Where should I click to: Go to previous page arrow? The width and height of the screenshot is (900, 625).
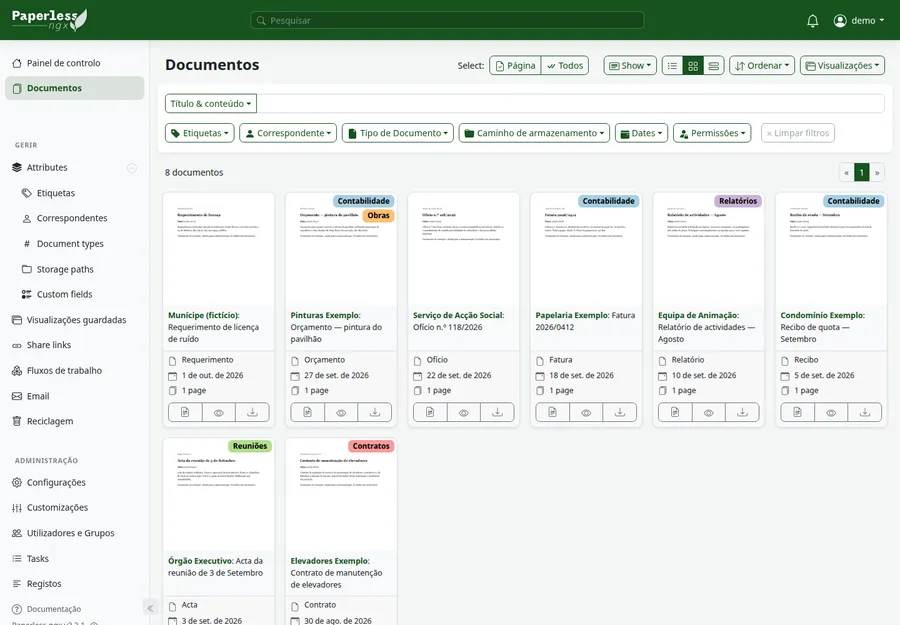[x=846, y=172]
